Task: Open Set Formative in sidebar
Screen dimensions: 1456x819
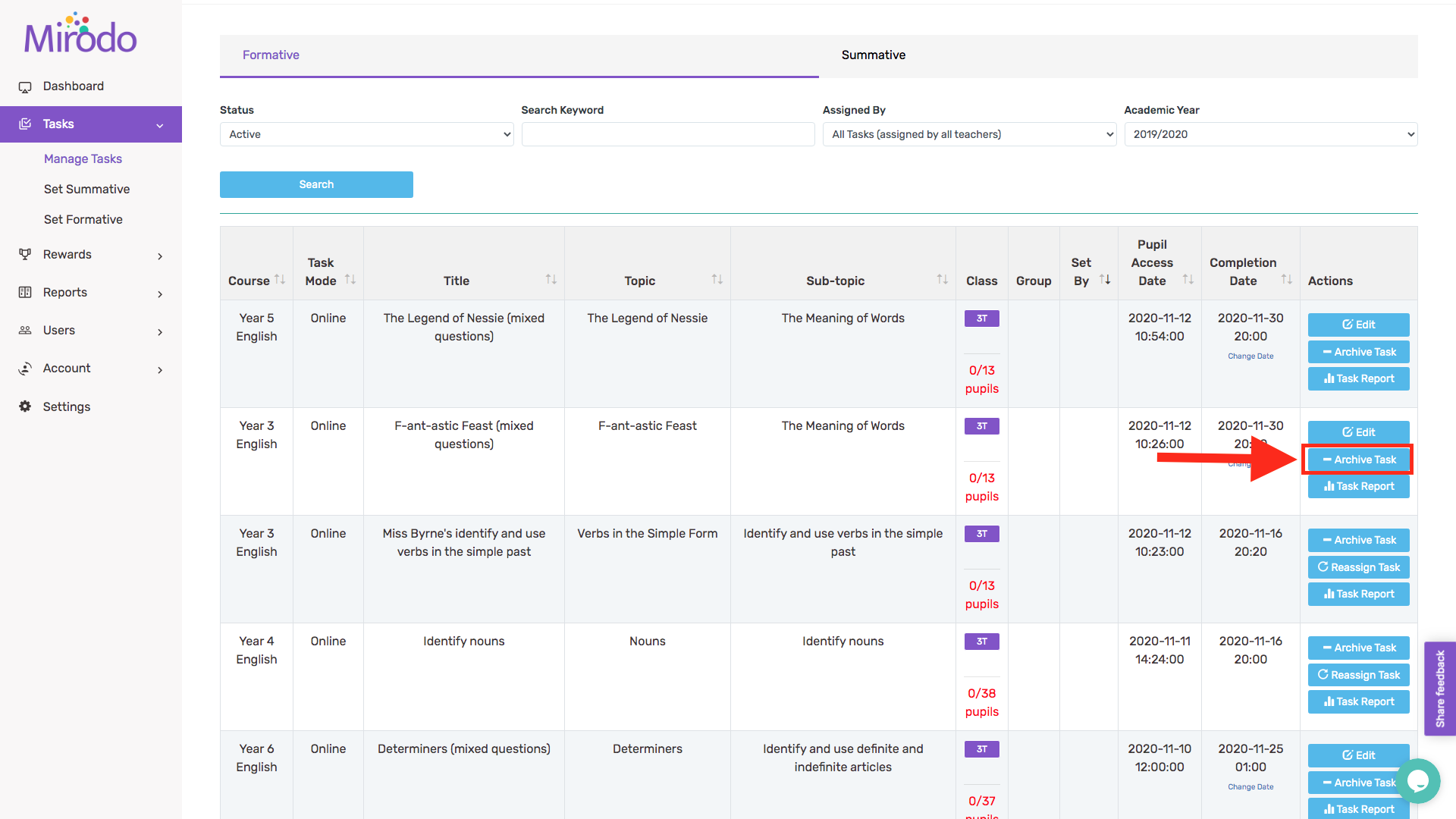Action: 83,219
